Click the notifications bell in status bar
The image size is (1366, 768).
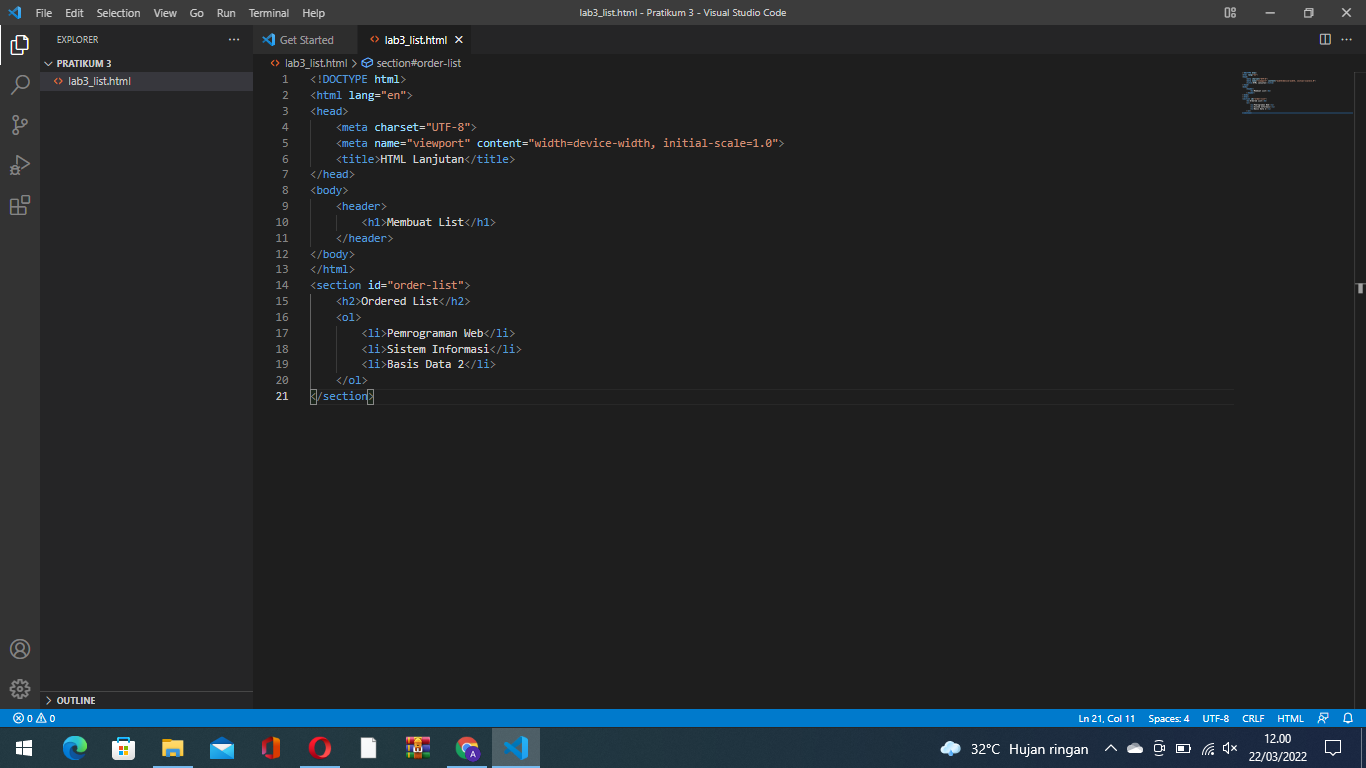[1348, 718]
